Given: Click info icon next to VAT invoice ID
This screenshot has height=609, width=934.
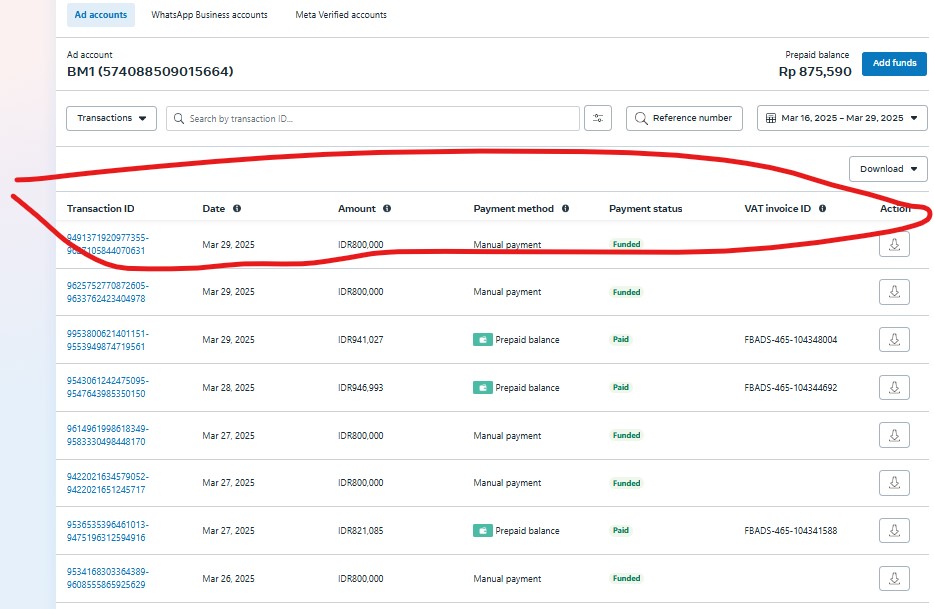Looking at the screenshot, I should click(x=822, y=209).
